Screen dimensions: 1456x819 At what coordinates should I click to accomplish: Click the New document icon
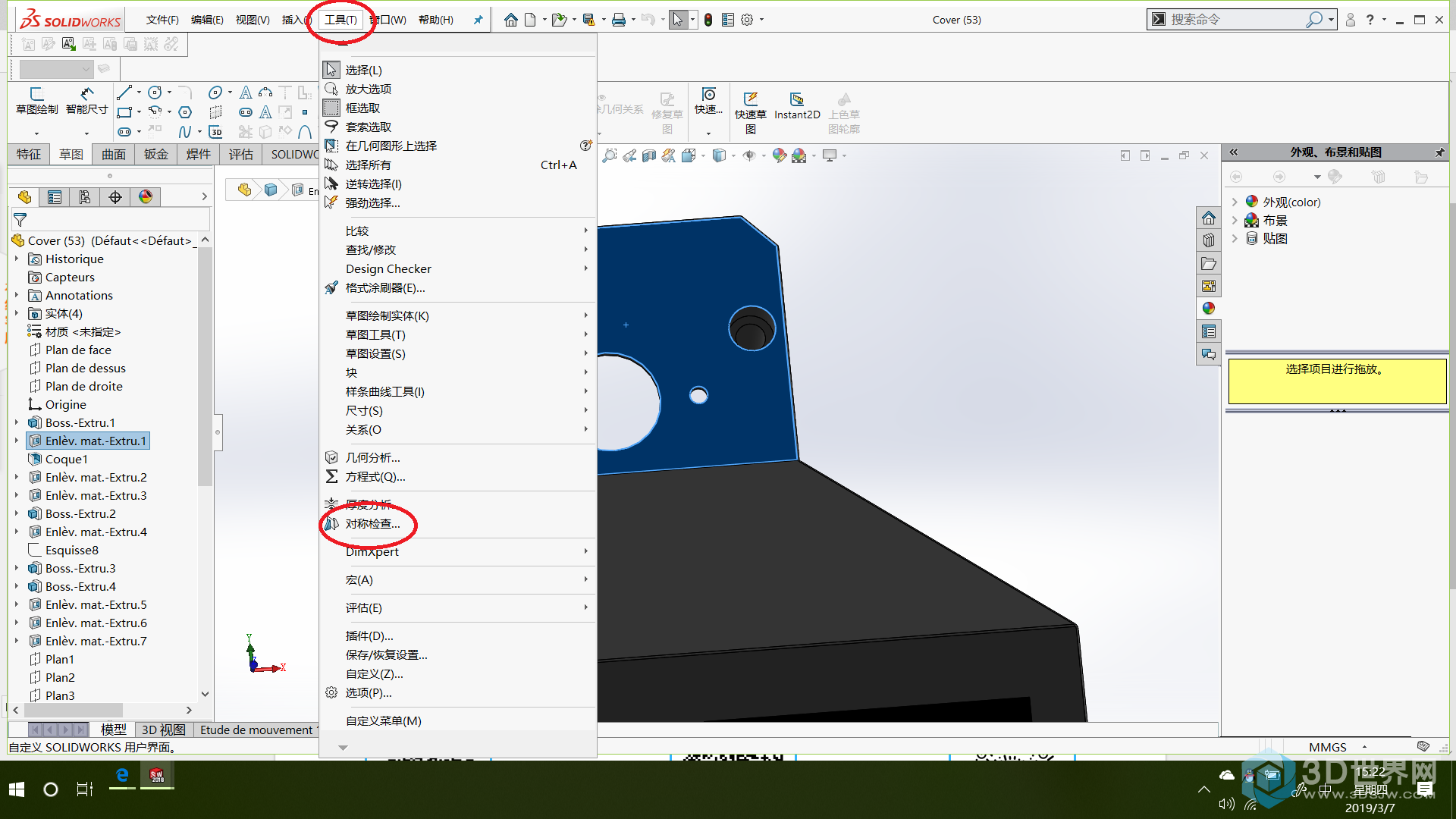(530, 20)
